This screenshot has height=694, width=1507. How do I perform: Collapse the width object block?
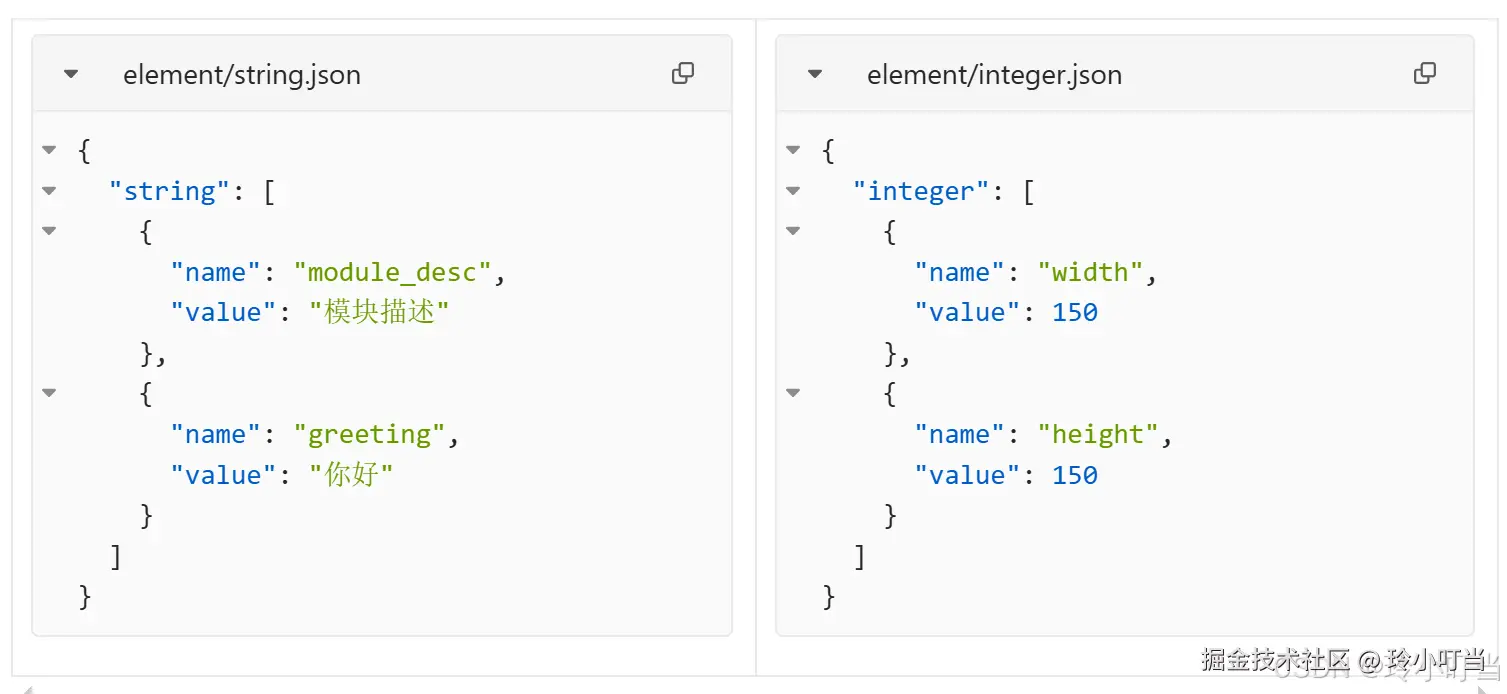tap(791, 231)
